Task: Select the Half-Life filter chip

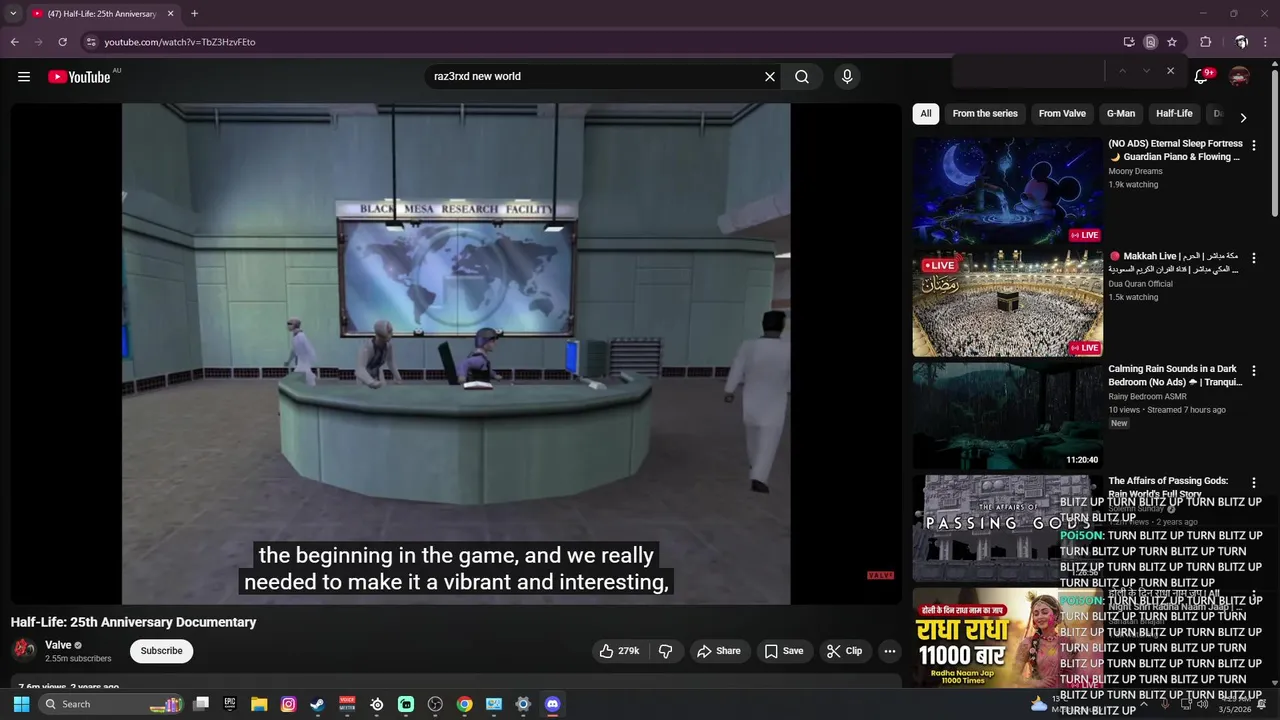Action: tap(1174, 114)
